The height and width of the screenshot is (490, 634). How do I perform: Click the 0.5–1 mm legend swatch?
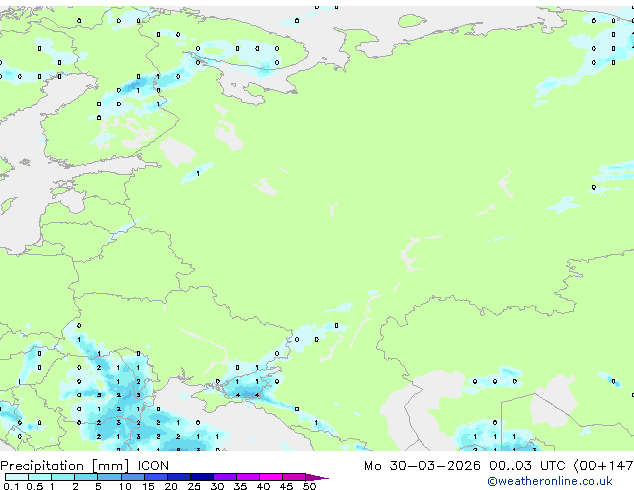[40, 477]
